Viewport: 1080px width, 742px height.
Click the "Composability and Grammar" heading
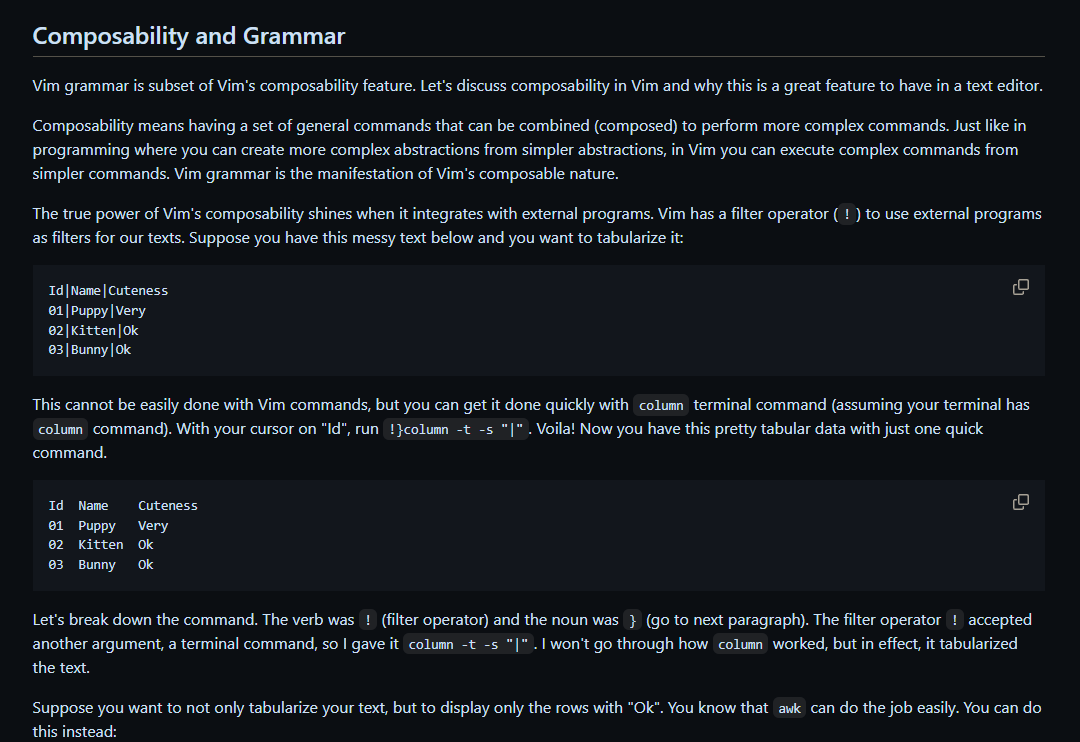click(x=189, y=37)
